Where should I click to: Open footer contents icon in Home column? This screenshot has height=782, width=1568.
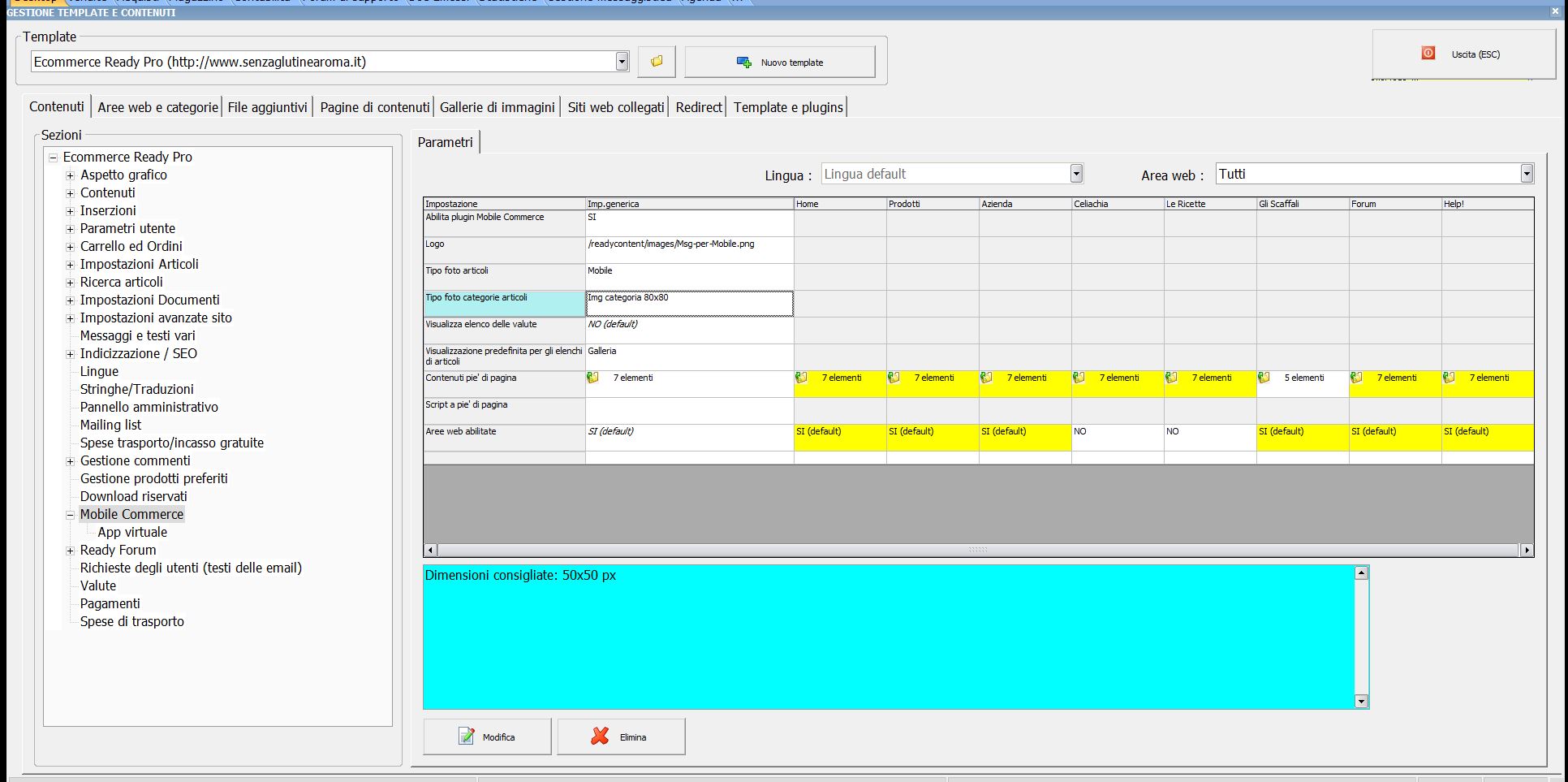coord(801,378)
